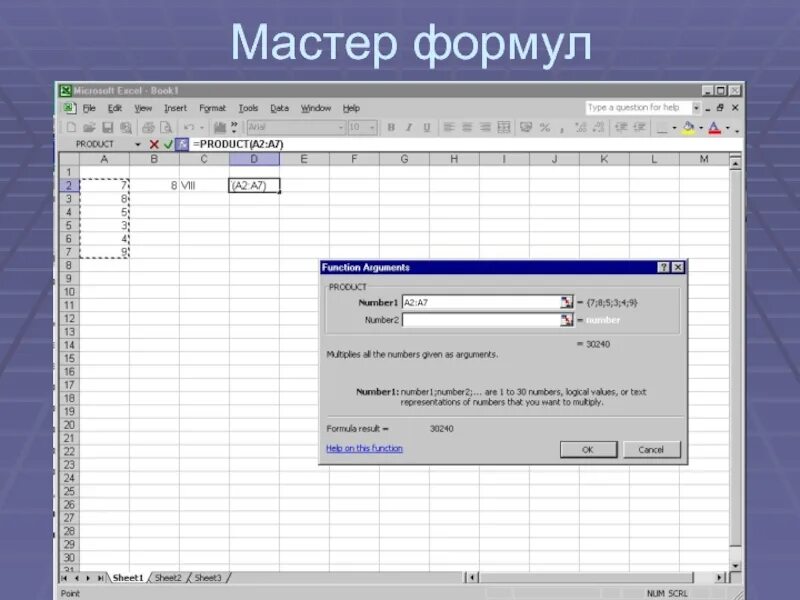Image resolution: width=800 pixels, height=600 pixels.
Task: Open the Borders dropdown arrow
Action: pos(674,128)
